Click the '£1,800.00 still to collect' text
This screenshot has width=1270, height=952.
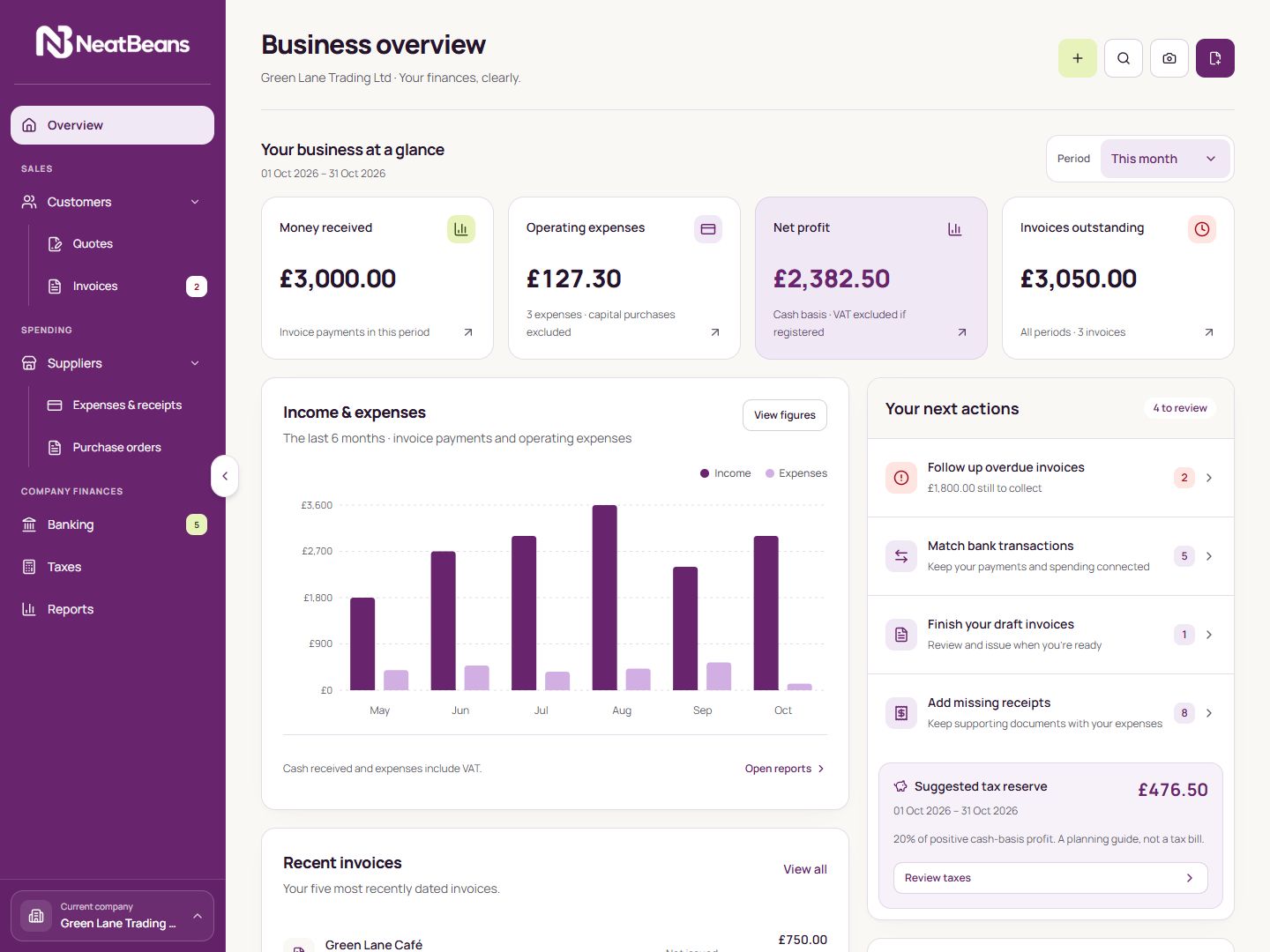click(984, 488)
